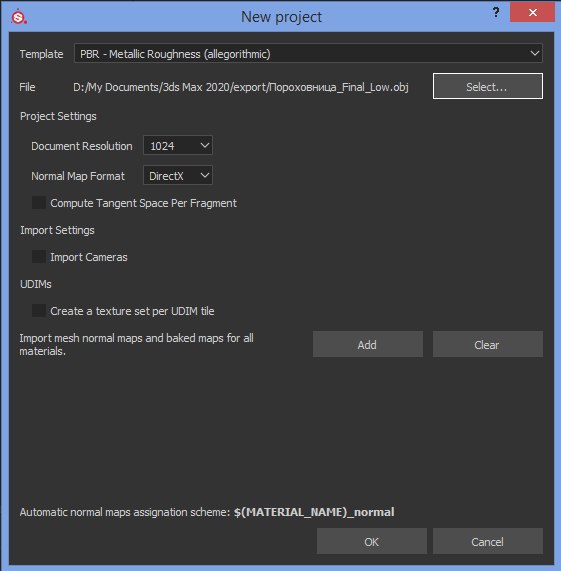Click Add to import baked maps
Screen dimensions: 561x571
[x=368, y=344]
